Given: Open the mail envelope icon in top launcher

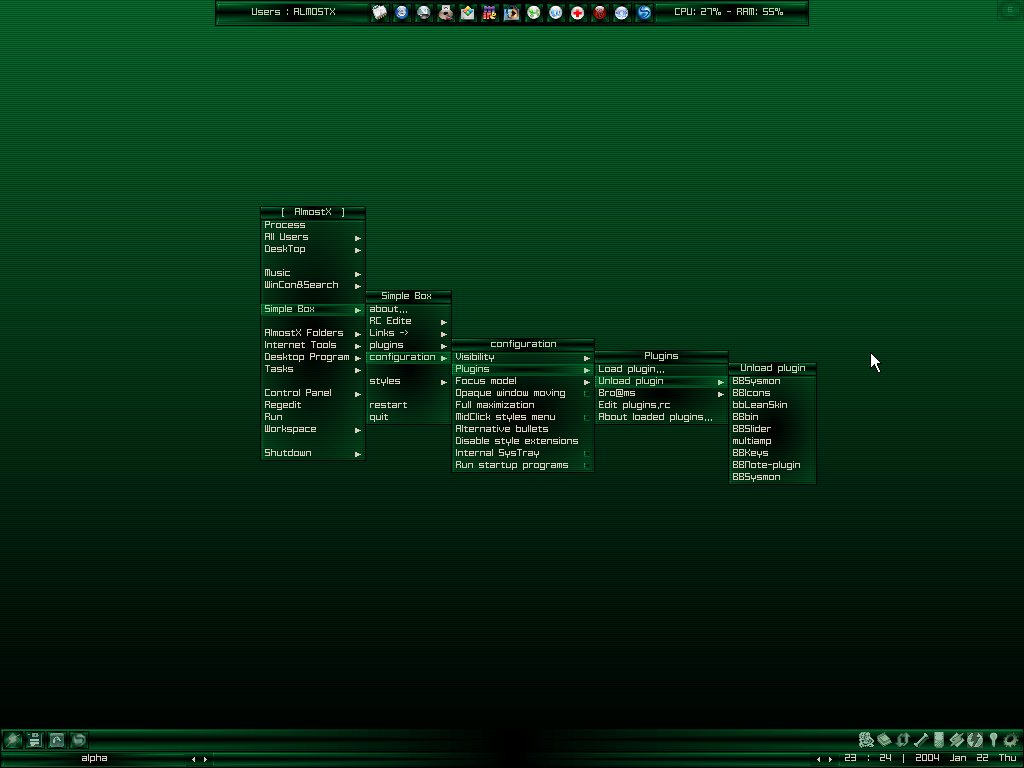Looking at the screenshot, I should point(467,13).
